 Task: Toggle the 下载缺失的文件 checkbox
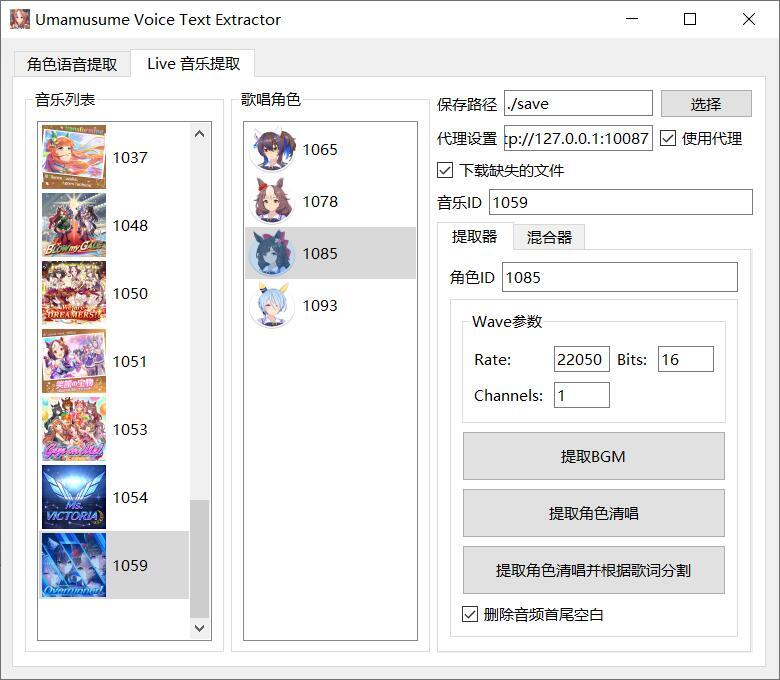coord(445,170)
